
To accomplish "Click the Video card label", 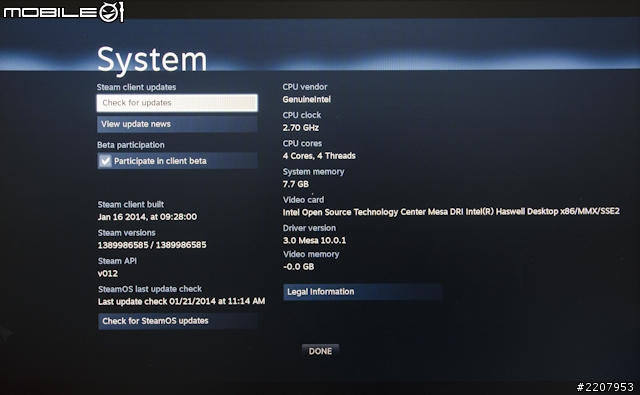I will point(304,200).
